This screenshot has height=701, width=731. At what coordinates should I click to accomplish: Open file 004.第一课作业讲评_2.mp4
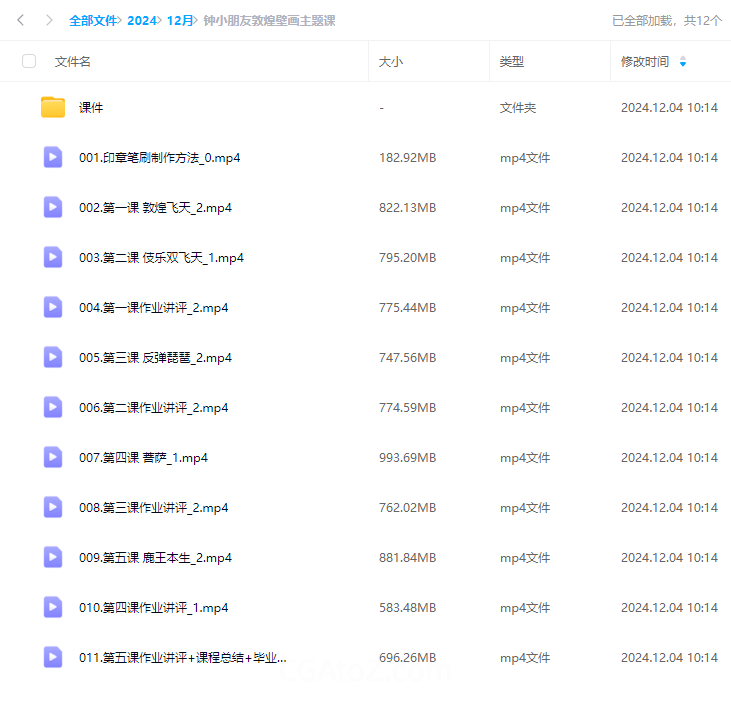pyautogui.click(x=153, y=307)
